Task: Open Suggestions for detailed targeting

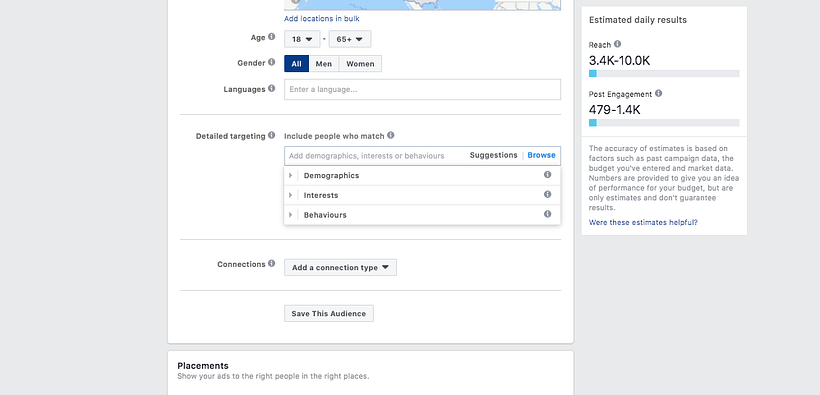Action: (493, 155)
